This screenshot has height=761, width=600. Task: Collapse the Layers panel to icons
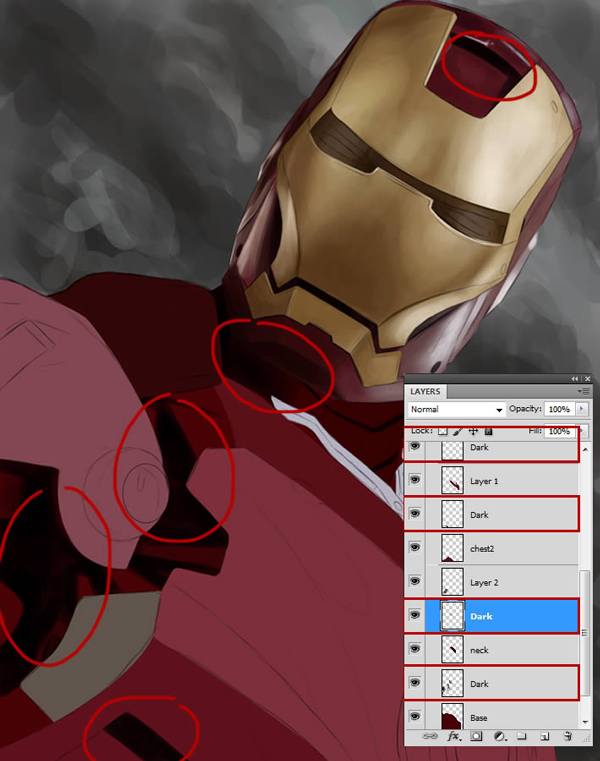click(x=575, y=379)
